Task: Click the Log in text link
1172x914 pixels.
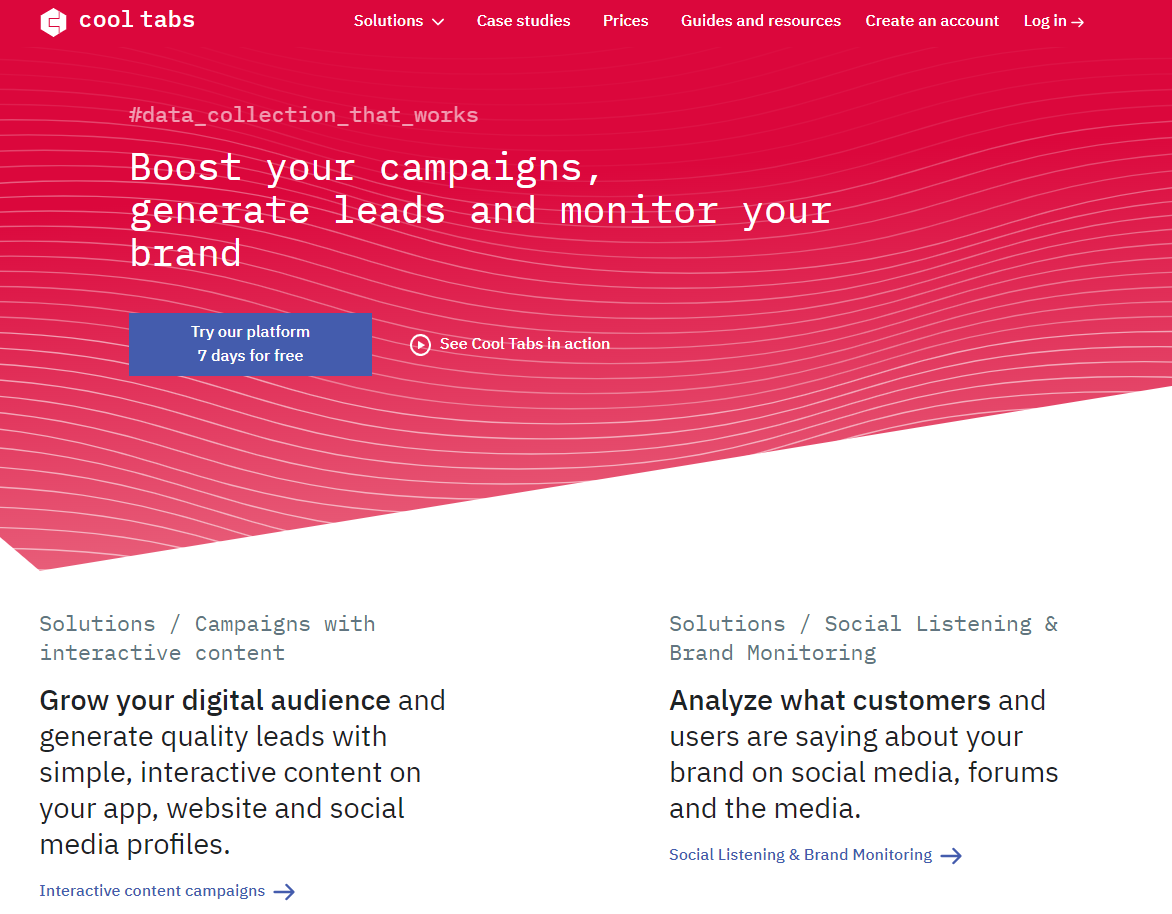Action: coord(1045,21)
